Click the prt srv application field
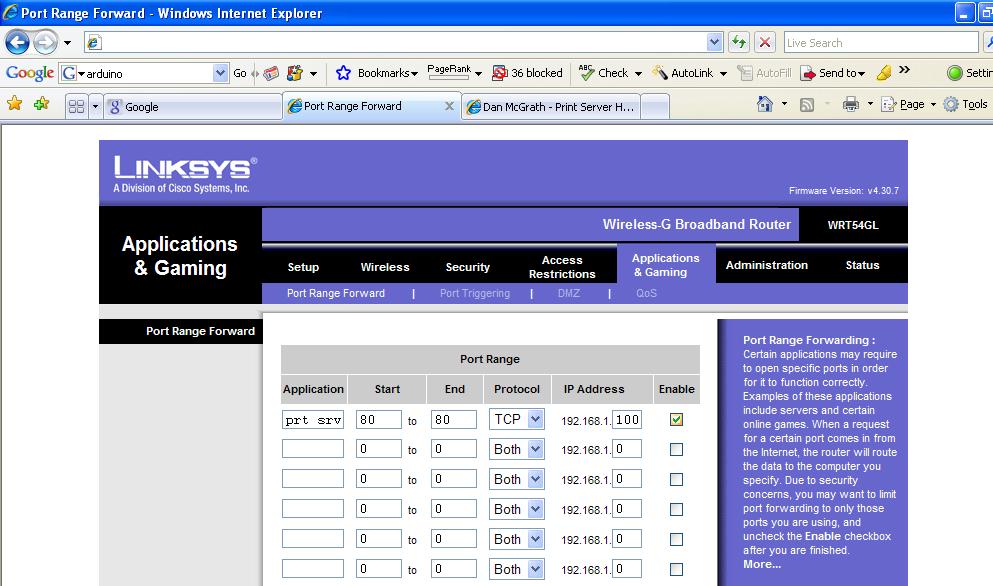 point(313,419)
